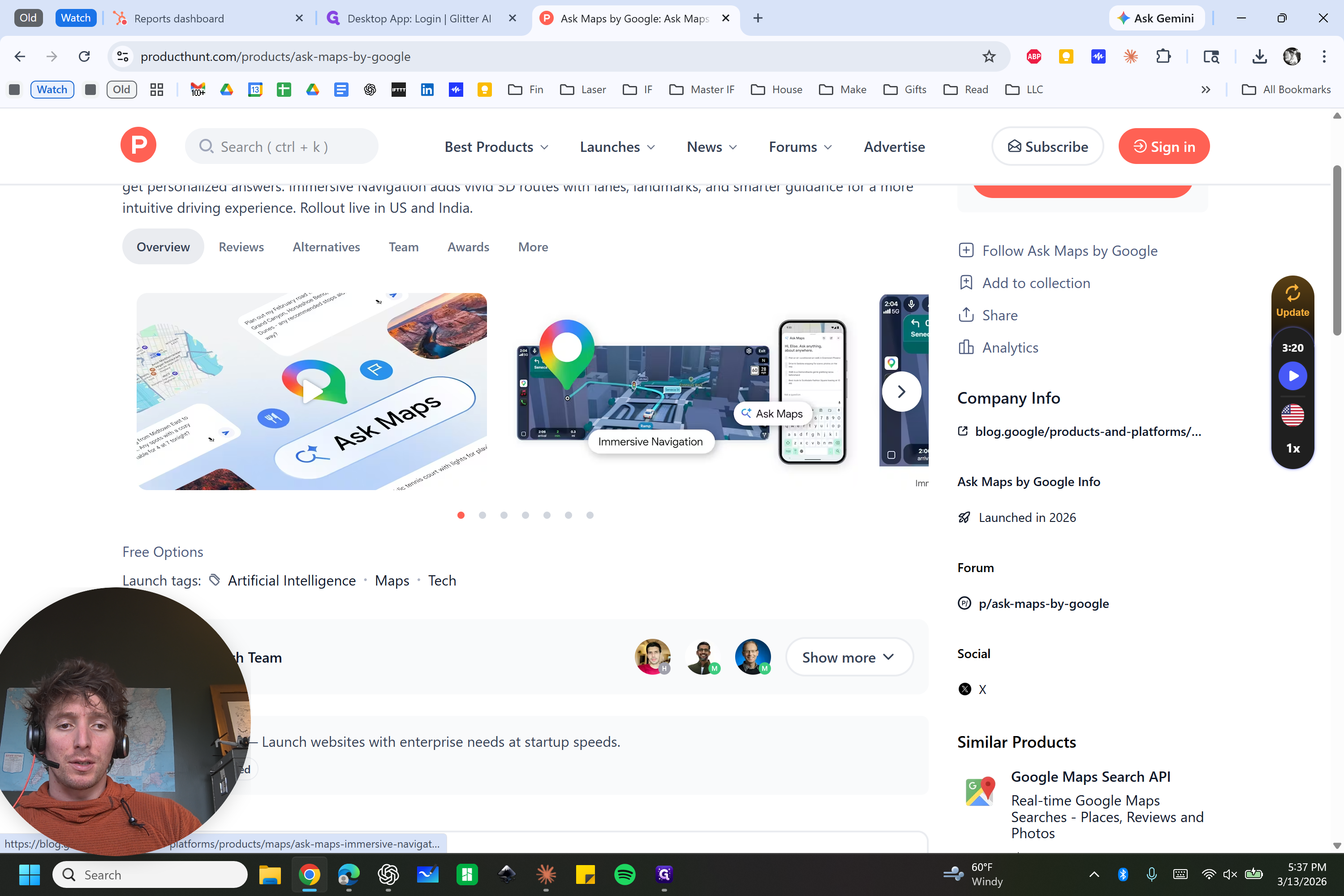1344x896 pixels.
Task: Click the X social icon
Action: click(x=965, y=689)
